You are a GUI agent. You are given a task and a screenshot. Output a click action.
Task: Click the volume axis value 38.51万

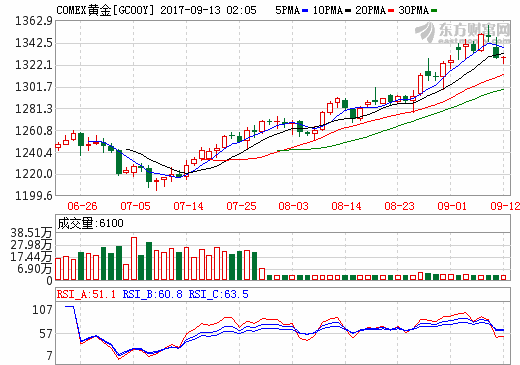pos(31,233)
